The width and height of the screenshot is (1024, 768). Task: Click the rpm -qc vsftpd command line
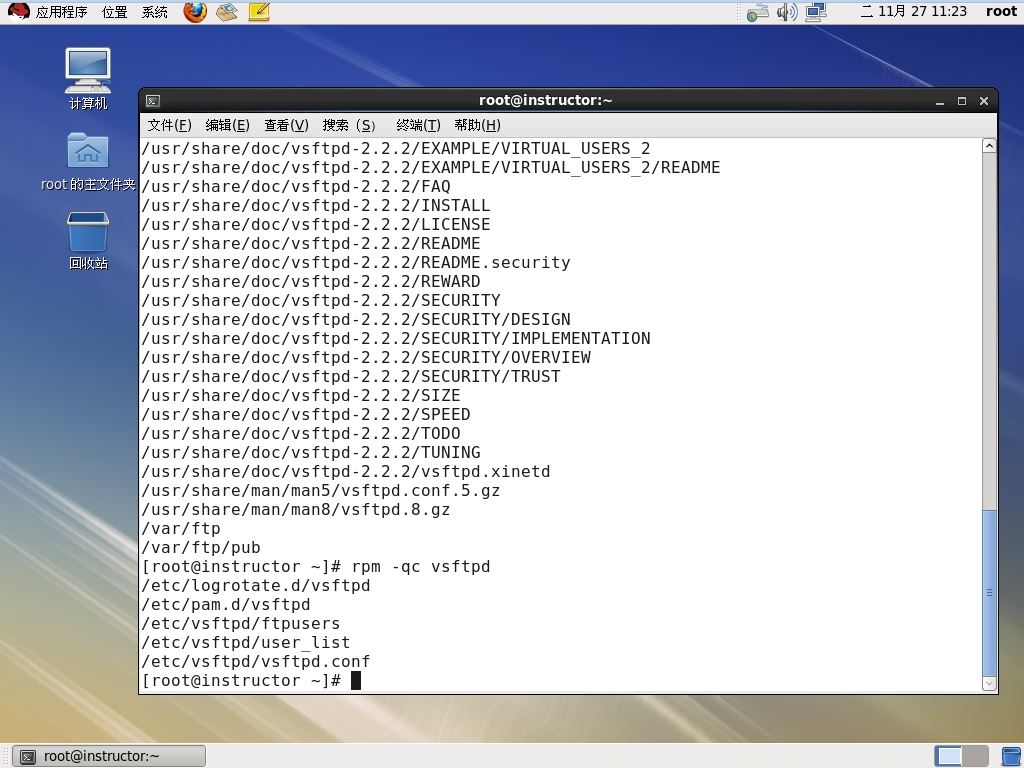316,567
